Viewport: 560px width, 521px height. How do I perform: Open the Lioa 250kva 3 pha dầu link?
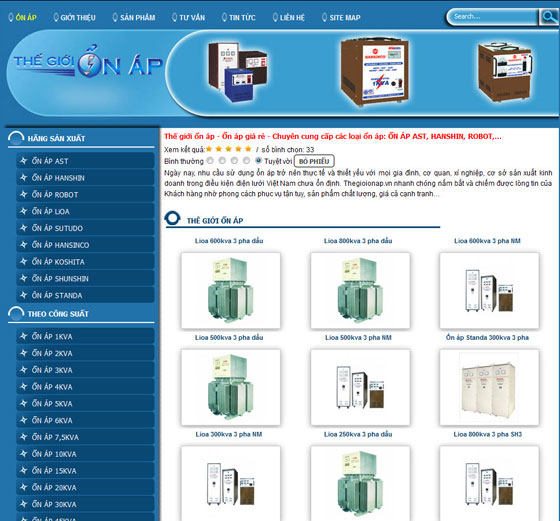pos(358,434)
